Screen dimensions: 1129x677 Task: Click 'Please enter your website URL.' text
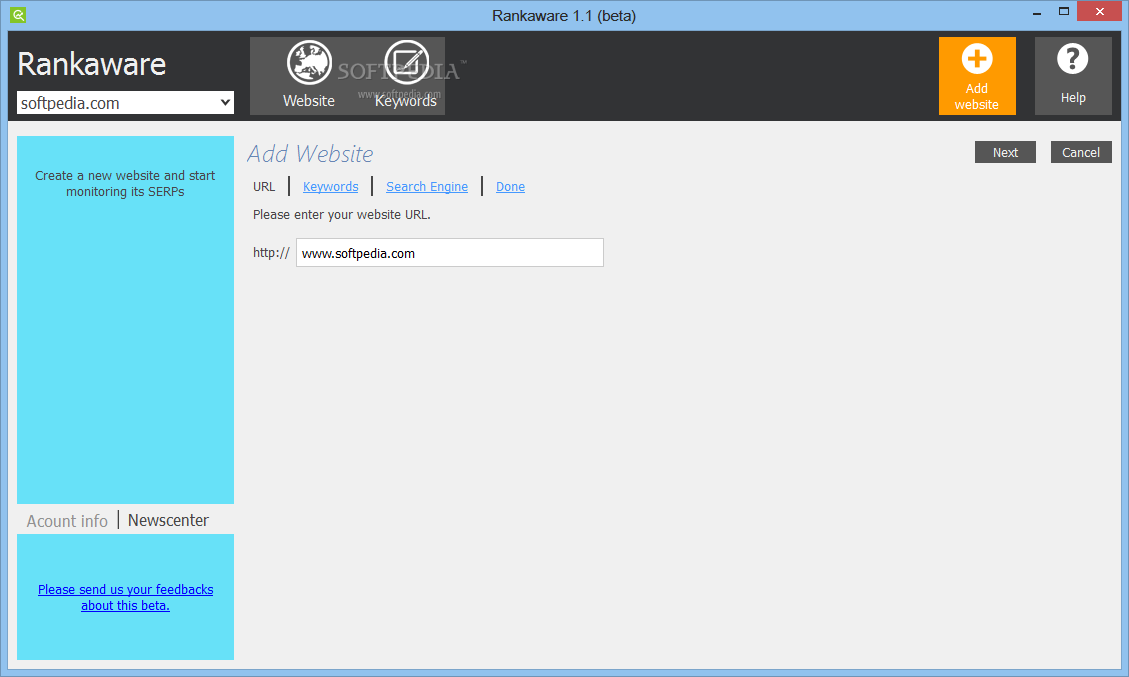click(341, 215)
